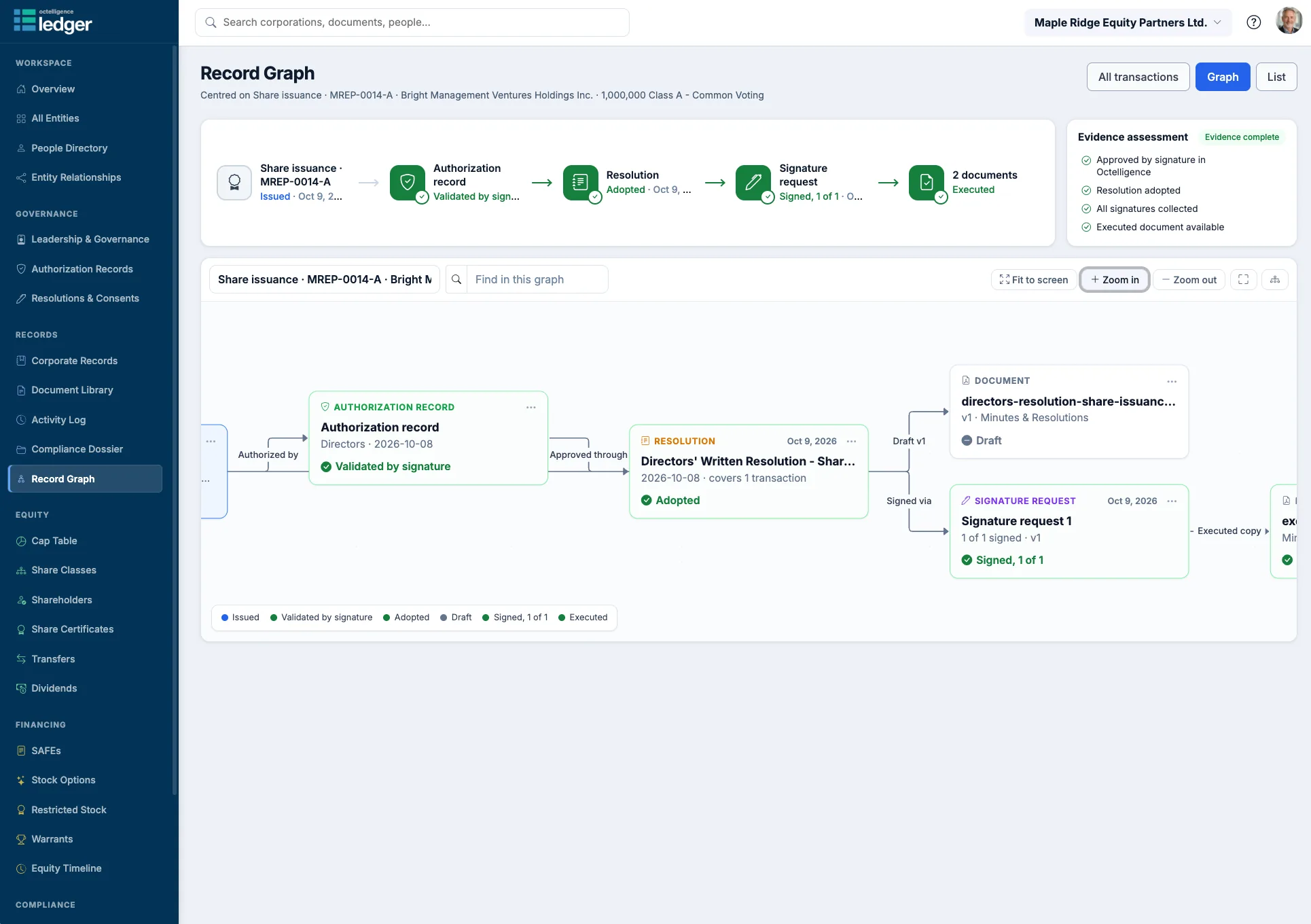Open the partially visible left card's ellipsis menu

(211, 441)
